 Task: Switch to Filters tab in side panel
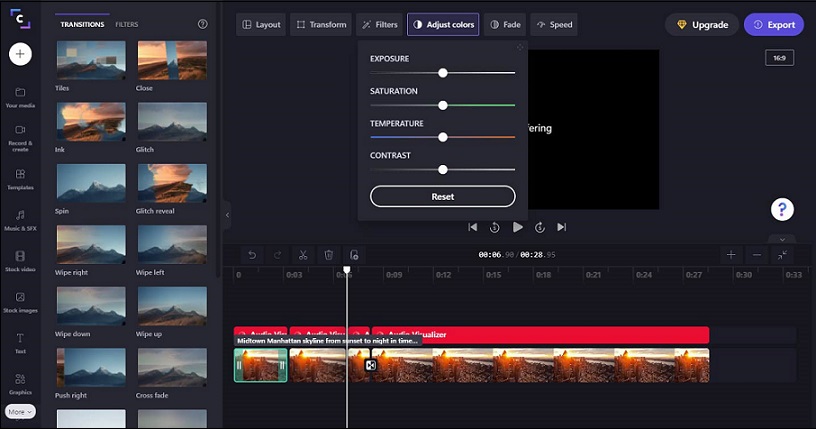(x=126, y=24)
